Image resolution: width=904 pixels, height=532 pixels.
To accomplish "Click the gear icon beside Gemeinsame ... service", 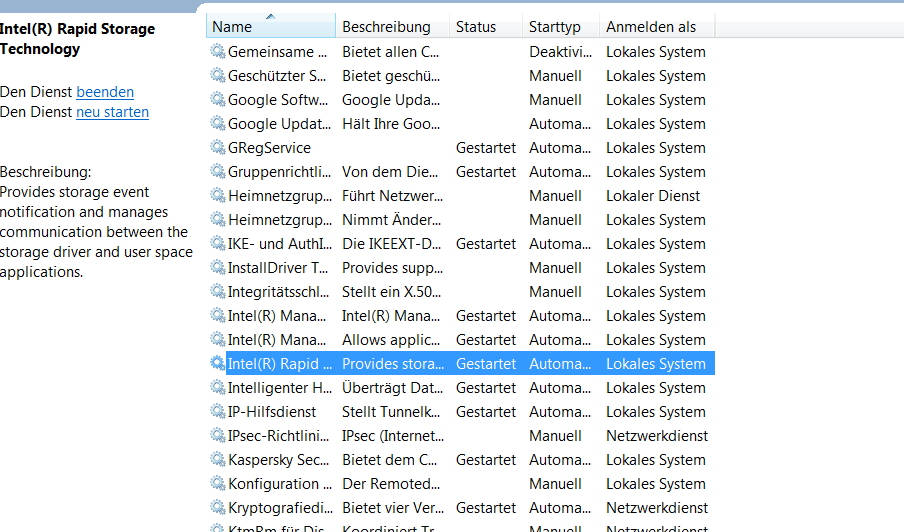I will (218, 52).
